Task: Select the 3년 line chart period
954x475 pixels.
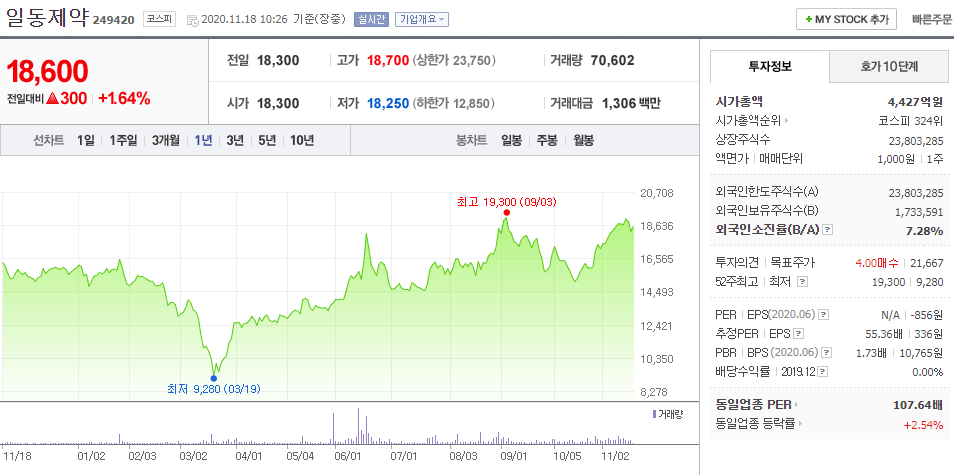Action: [x=235, y=140]
